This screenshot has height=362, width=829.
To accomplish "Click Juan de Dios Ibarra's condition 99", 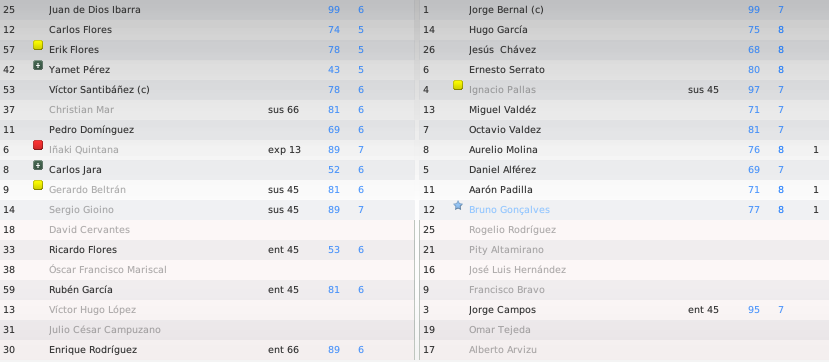I will pos(334,10).
